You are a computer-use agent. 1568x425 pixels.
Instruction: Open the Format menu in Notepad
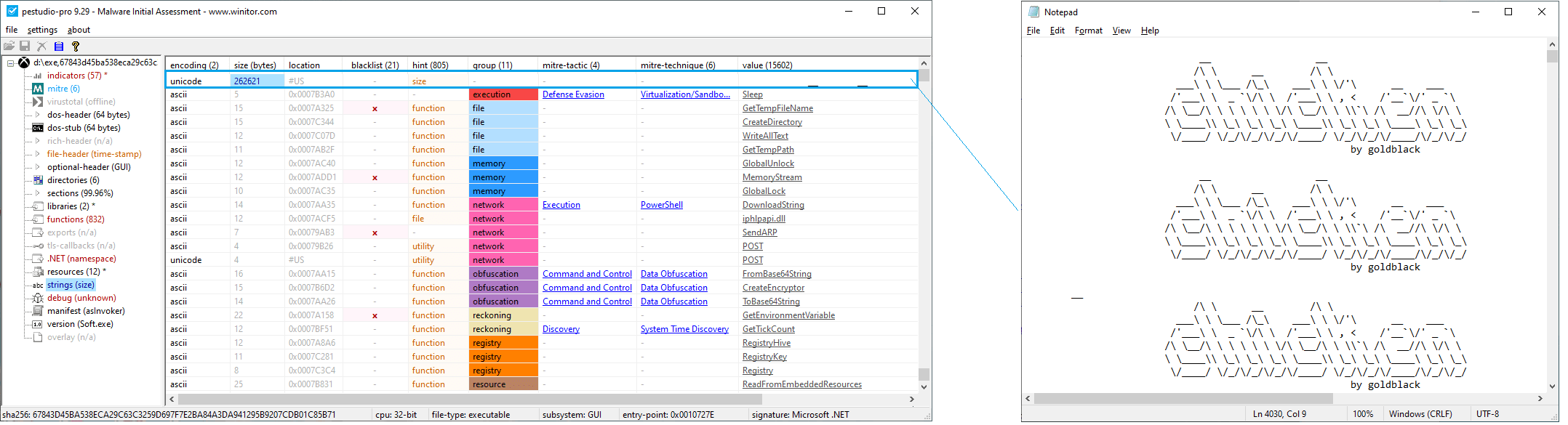pyautogui.click(x=1088, y=31)
